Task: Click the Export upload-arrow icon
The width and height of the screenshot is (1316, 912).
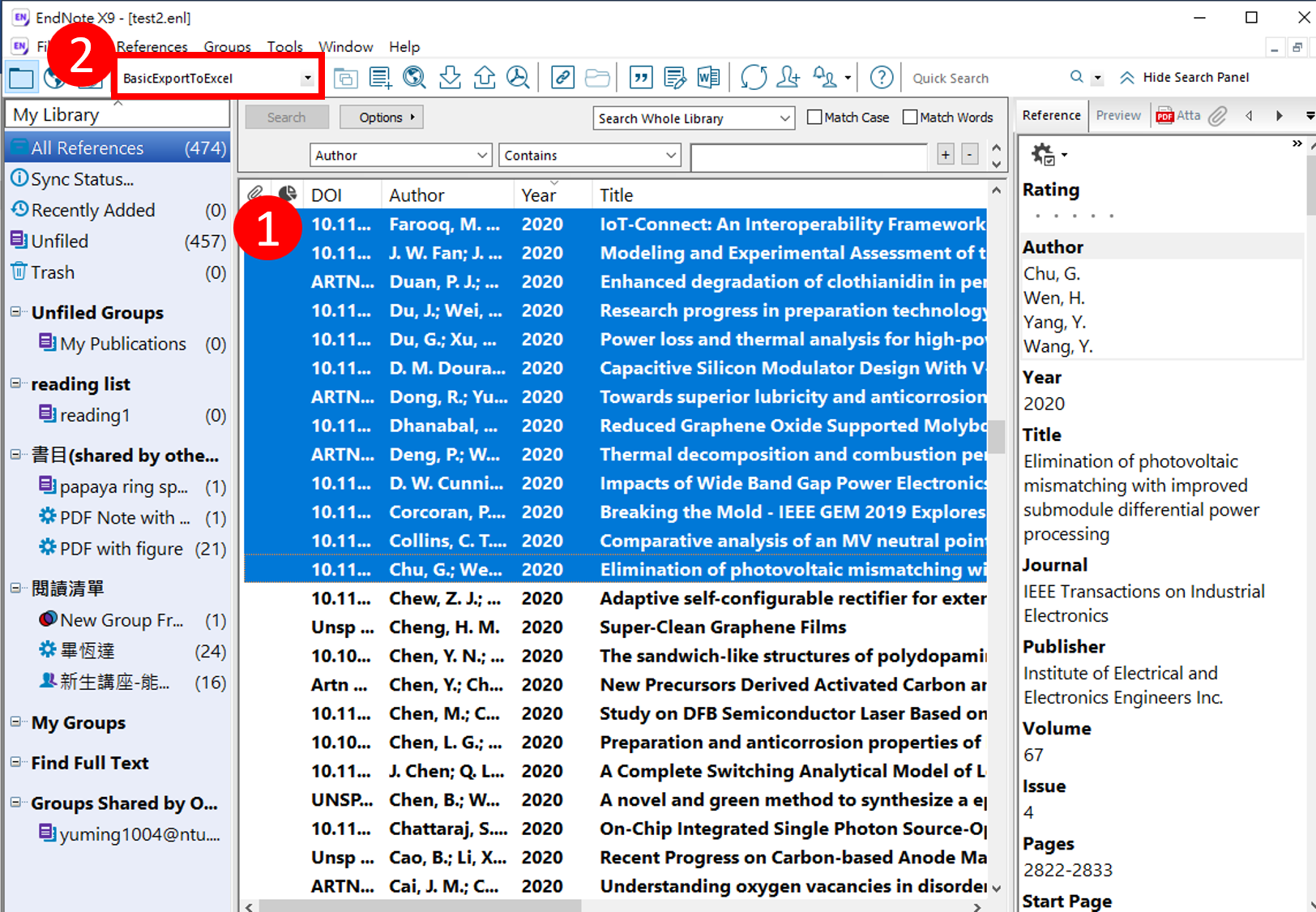Action: pos(484,78)
